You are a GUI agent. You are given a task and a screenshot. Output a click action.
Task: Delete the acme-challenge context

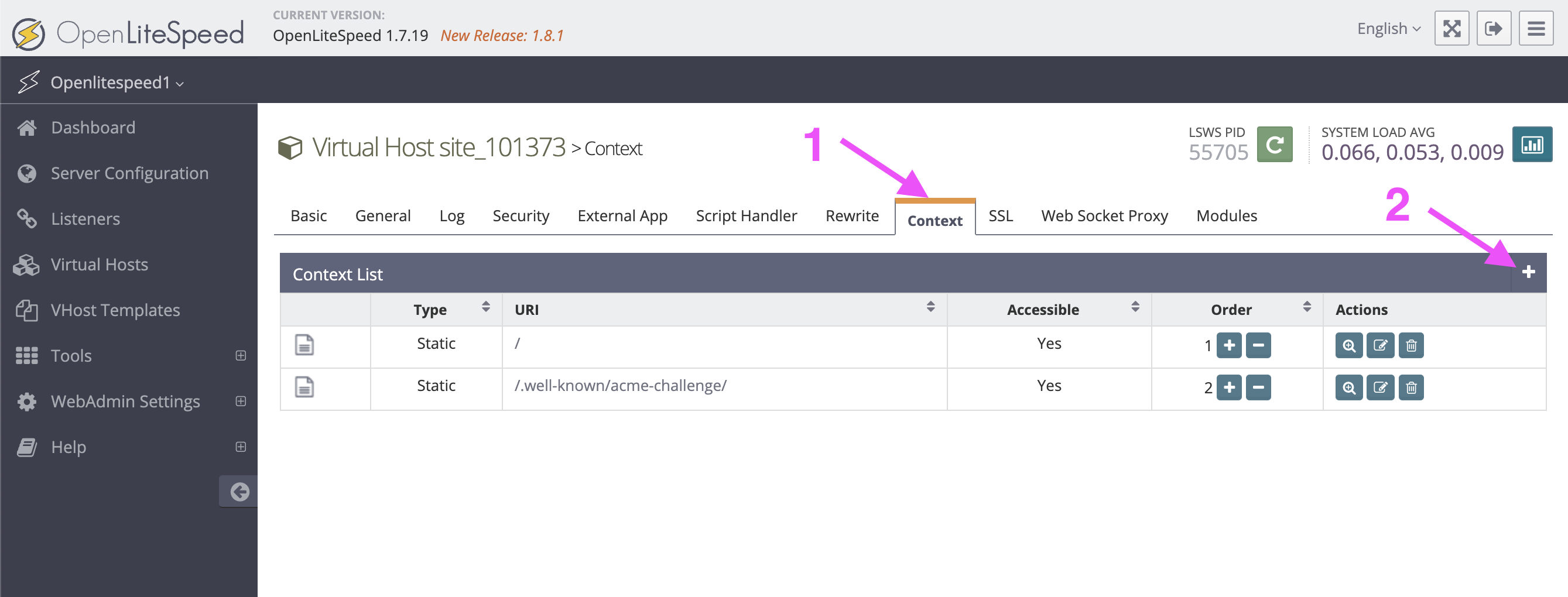(x=1411, y=387)
